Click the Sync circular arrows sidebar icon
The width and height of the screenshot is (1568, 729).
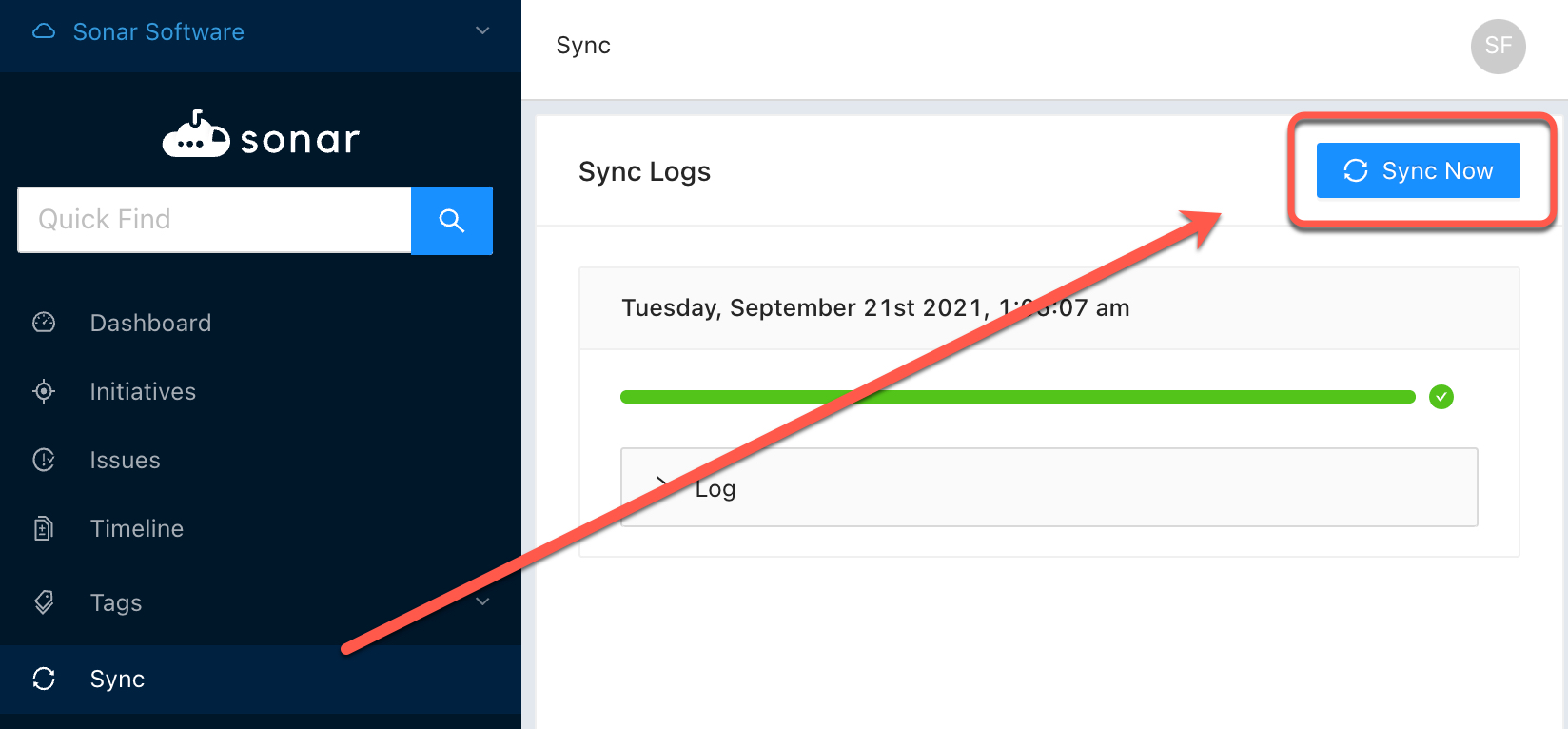tap(44, 679)
